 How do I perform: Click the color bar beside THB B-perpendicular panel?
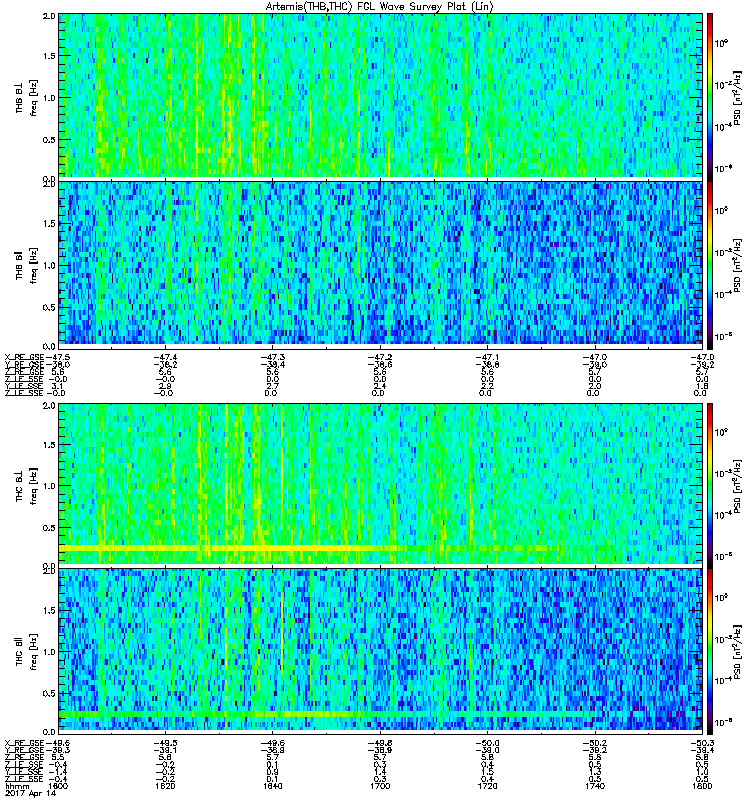pos(709,96)
